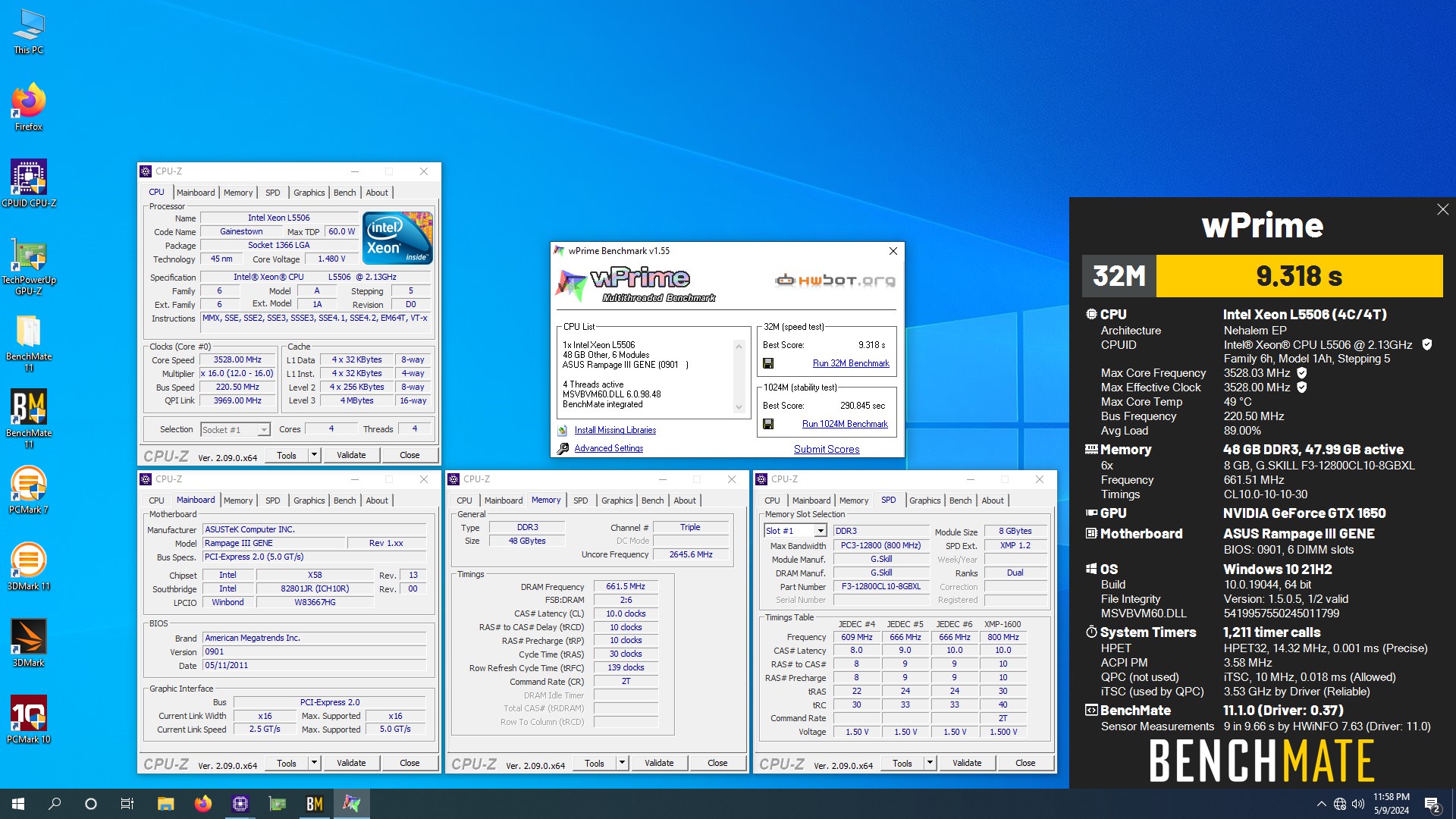This screenshot has height=819, width=1456.
Task: Open Graphics tab in Mainboard CPU-Z window
Action: coord(309,500)
